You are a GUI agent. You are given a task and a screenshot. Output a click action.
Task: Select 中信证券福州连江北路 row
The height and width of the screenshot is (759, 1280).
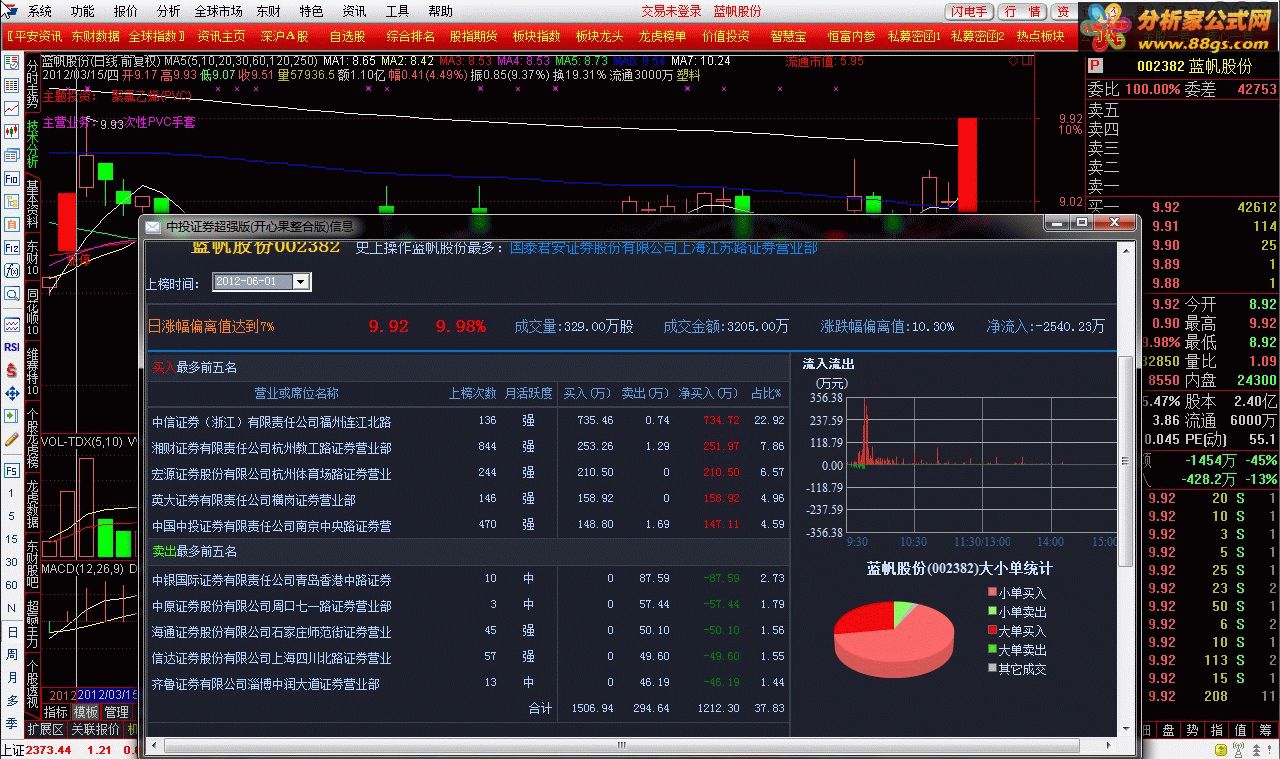pyautogui.click(x=468, y=421)
